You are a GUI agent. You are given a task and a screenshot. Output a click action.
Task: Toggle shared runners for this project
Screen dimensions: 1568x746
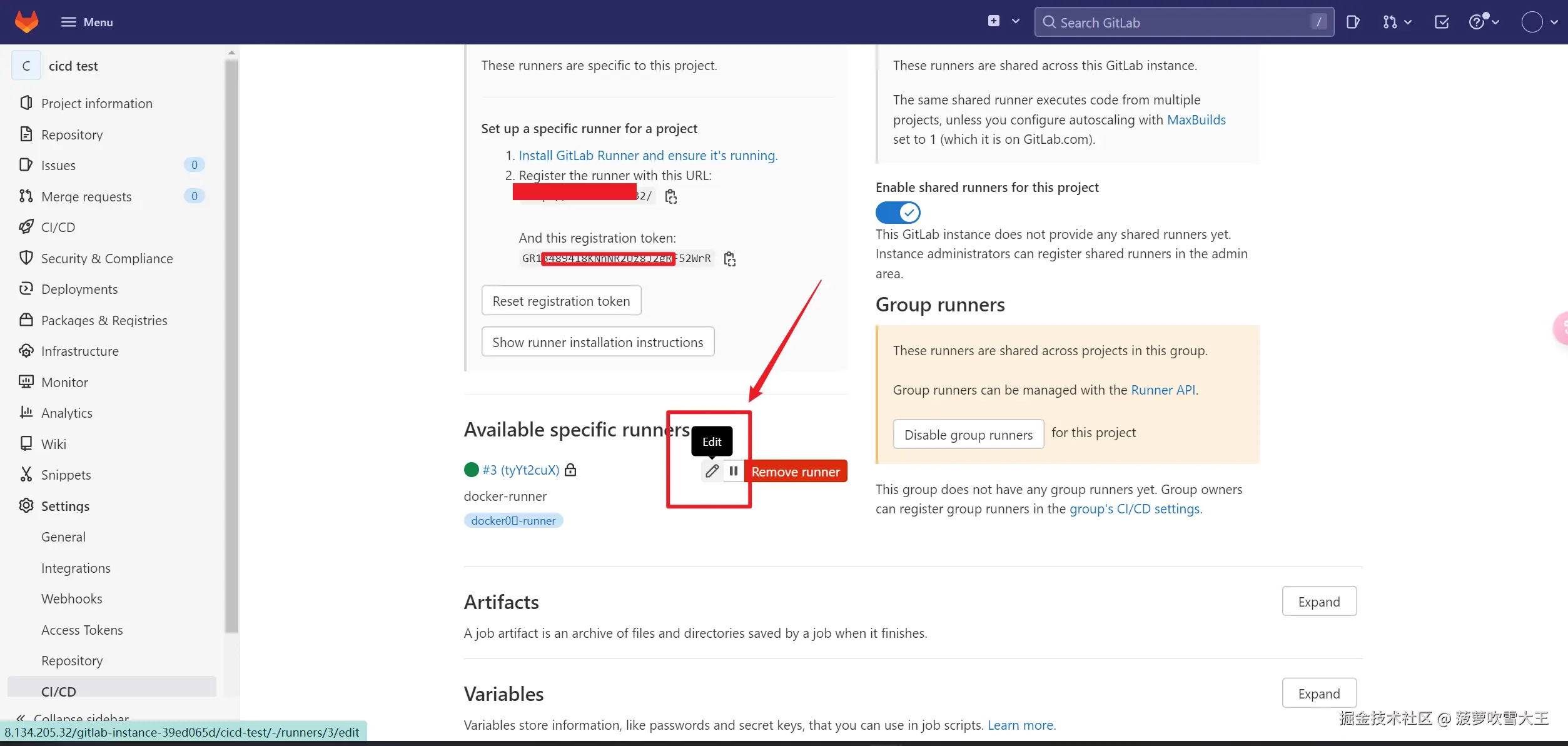[898, 213]
